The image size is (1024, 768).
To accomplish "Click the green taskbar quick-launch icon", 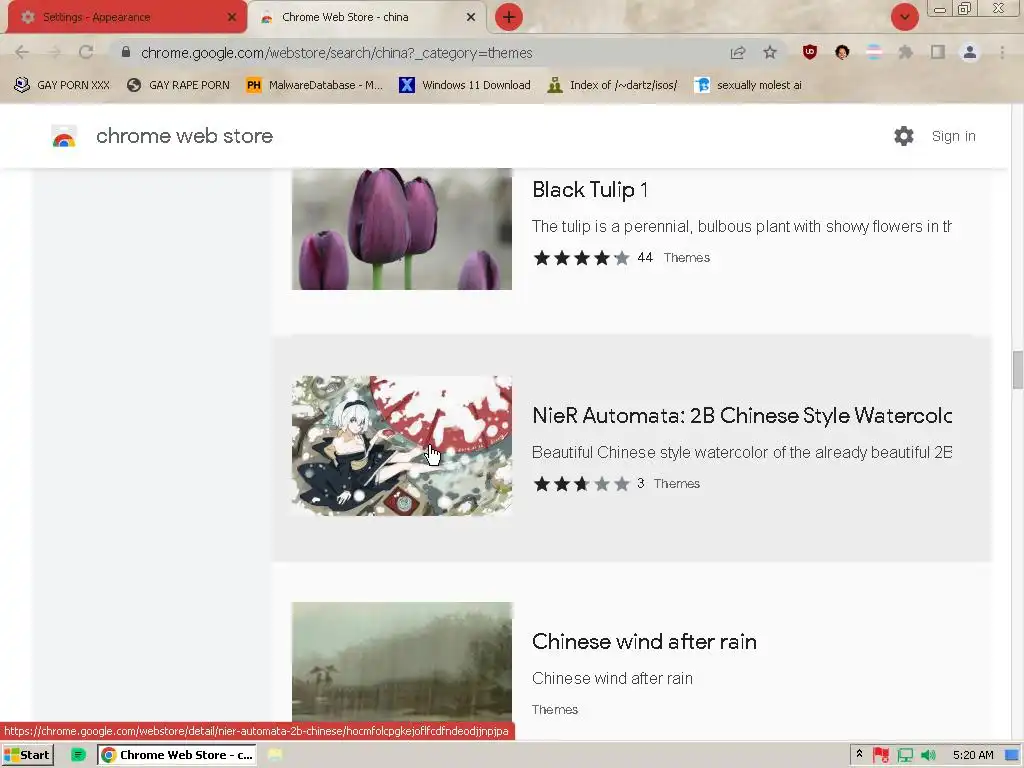I will (78, 755).
